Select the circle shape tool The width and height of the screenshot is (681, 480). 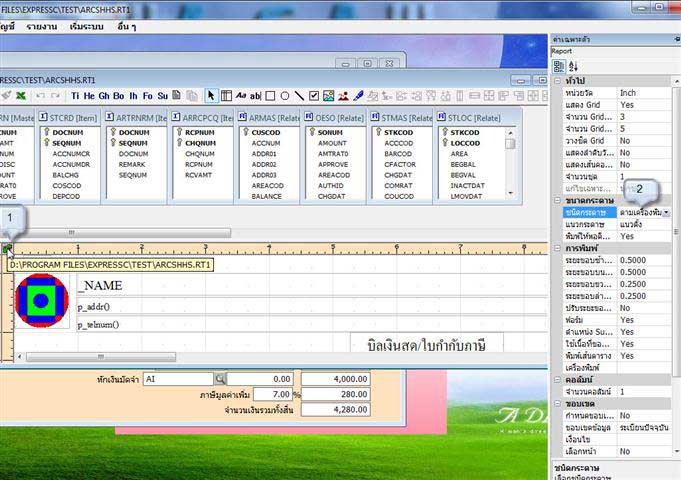click(285, 96)
